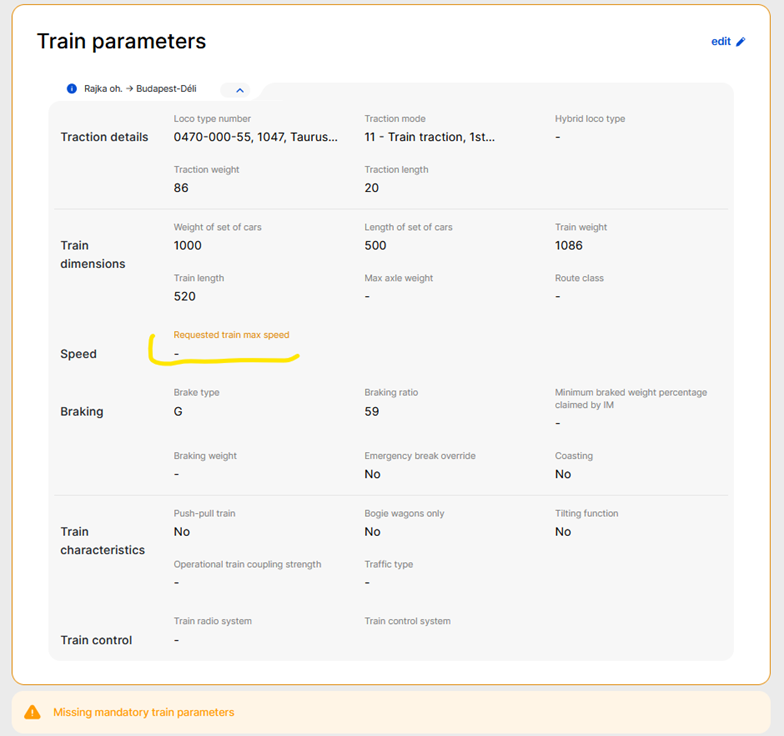This screenshot has width=784, height=736.
Task: Click the Traction details section label
Action: [104, 137]
